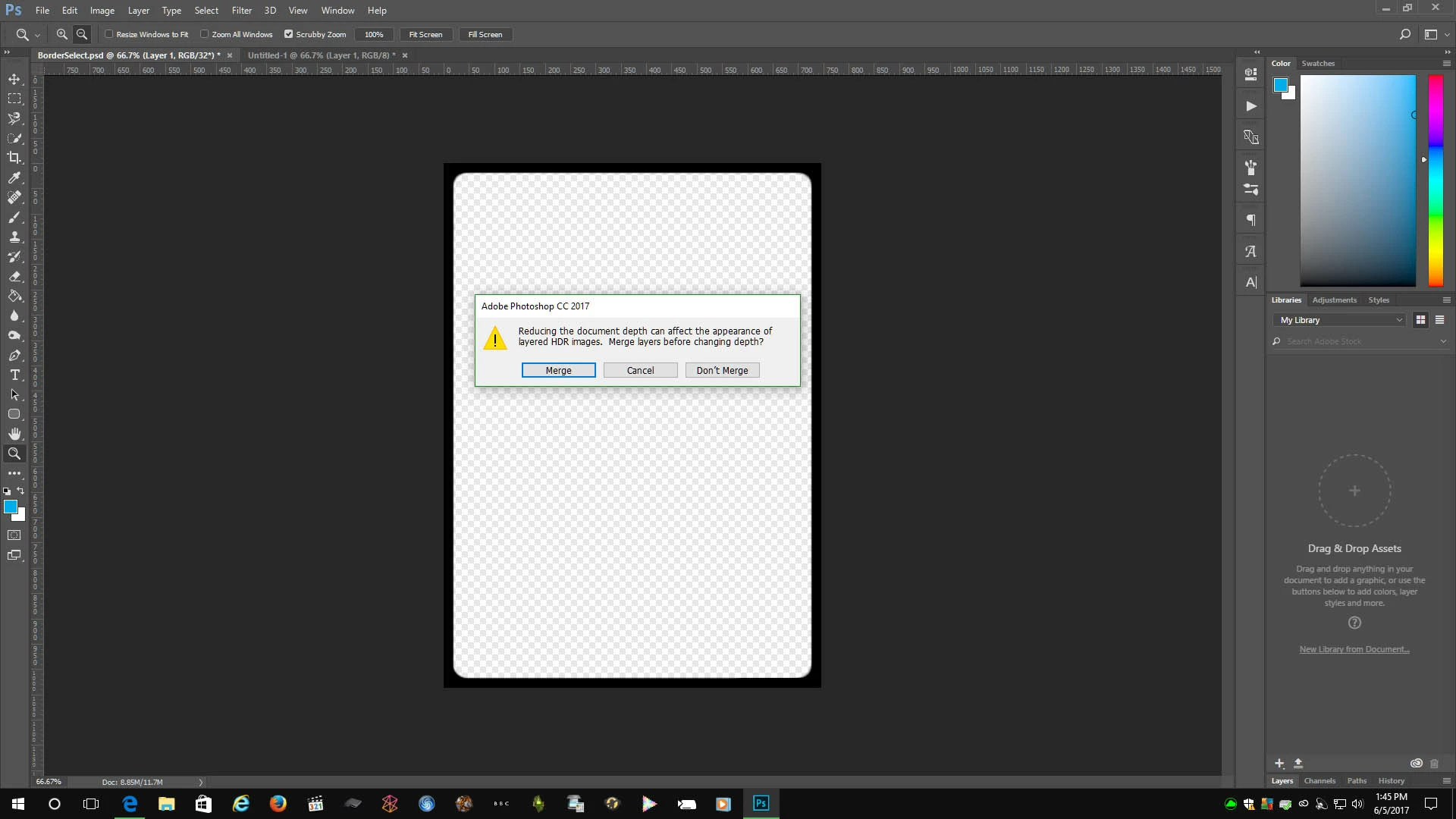
Task: Select the Move tool
Action: pos(14,79)
